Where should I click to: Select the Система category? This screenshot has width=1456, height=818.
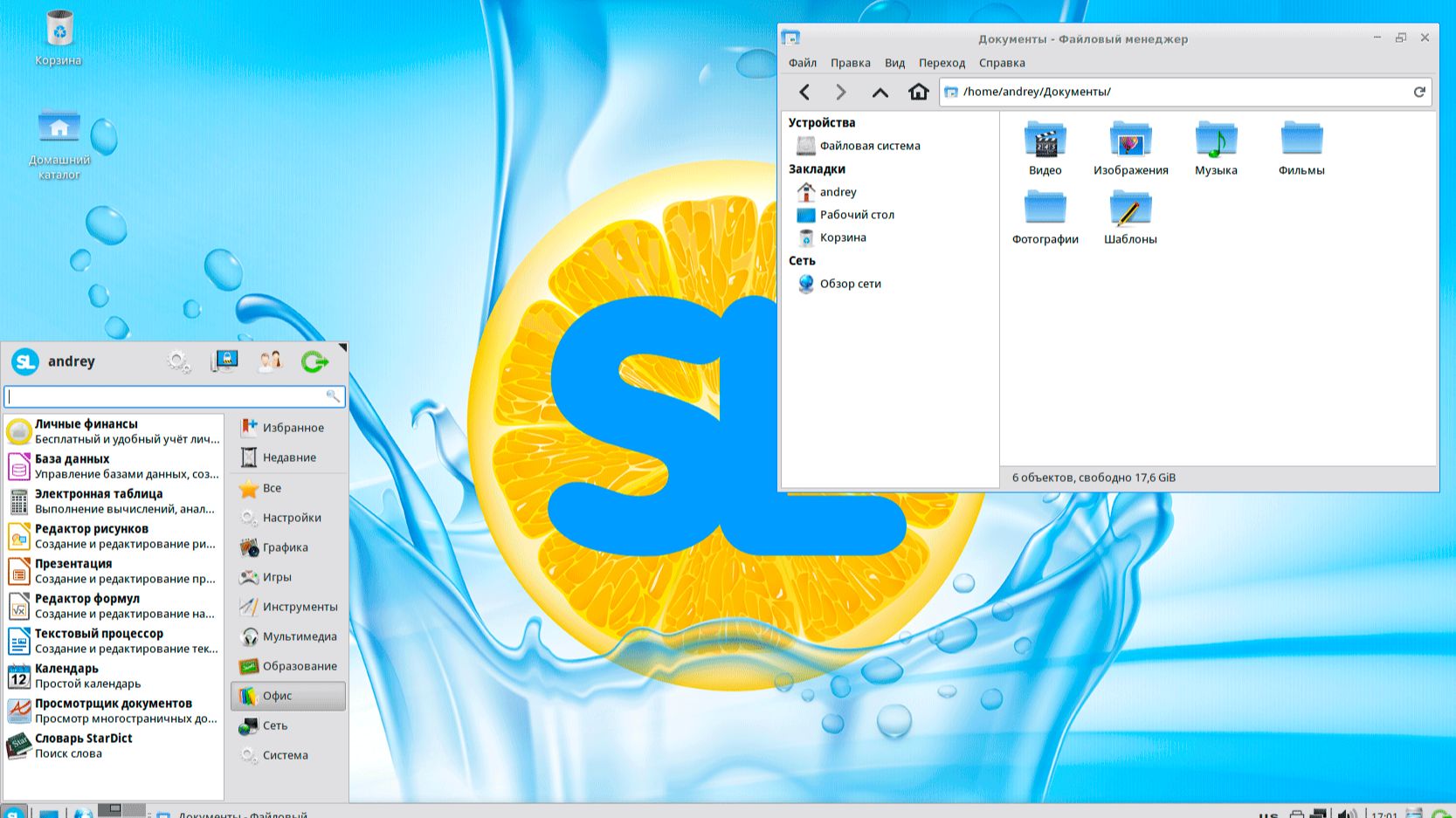[x=288, y=755]
